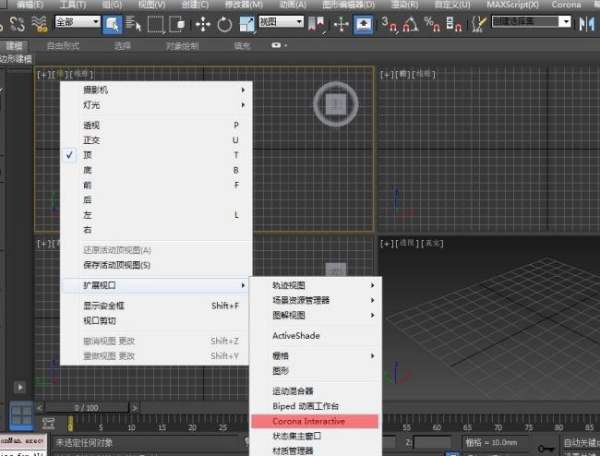Select 视口剪切 in the menu
The width and height of the screenshot is (600, 456).
pos(157,321)
